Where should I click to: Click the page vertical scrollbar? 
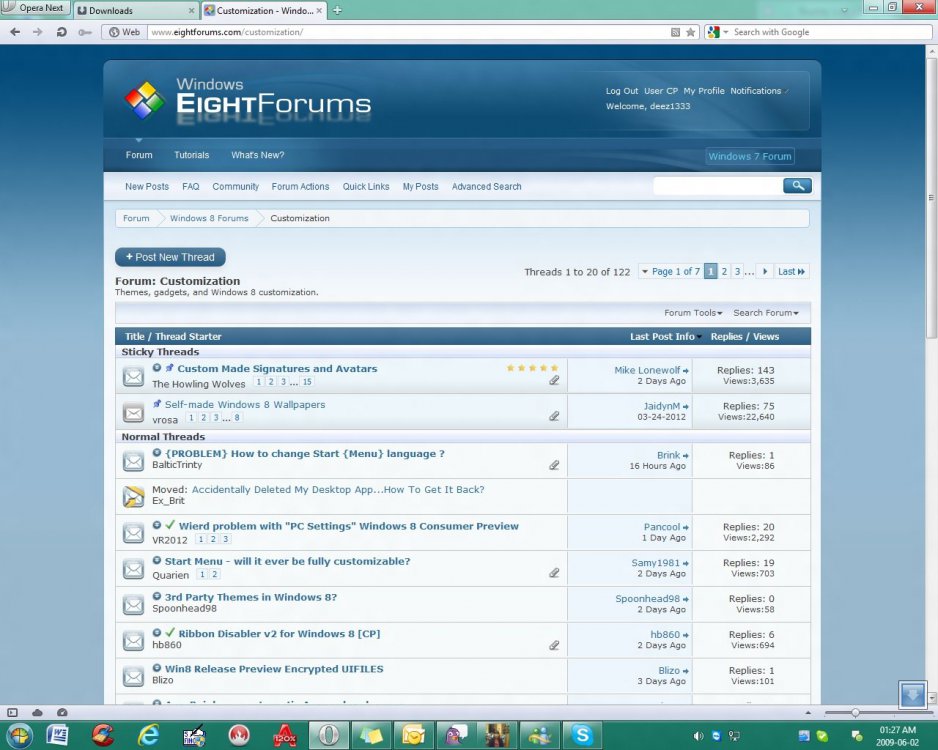point(931,197)
